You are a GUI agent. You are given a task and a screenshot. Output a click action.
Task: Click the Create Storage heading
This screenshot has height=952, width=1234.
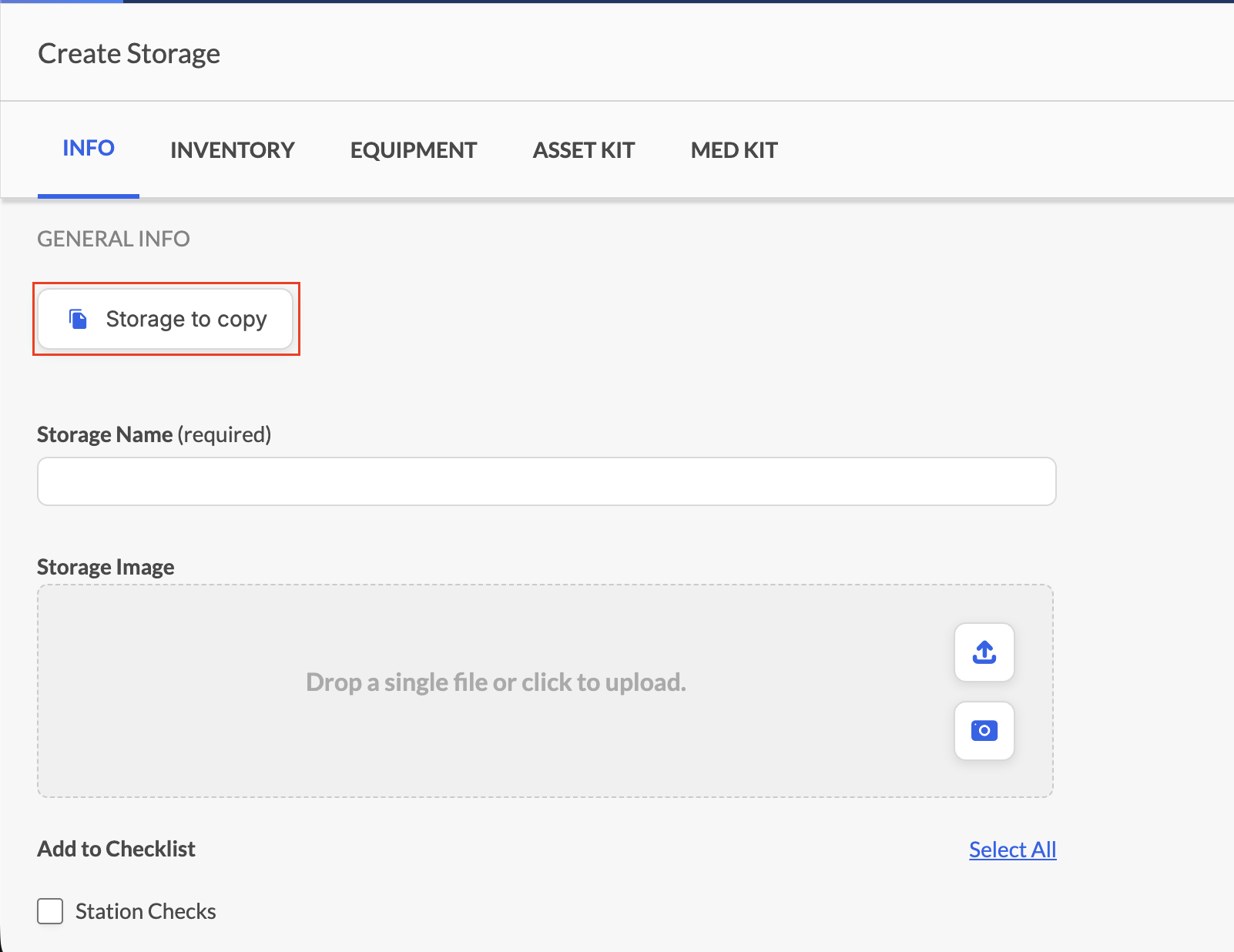point(129,54)
